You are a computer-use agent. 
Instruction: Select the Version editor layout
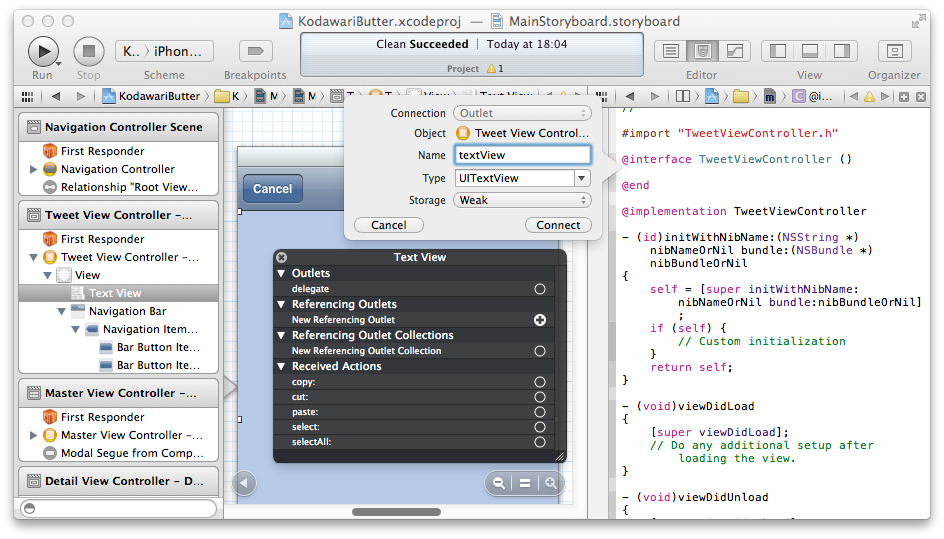tap(734, 51)
